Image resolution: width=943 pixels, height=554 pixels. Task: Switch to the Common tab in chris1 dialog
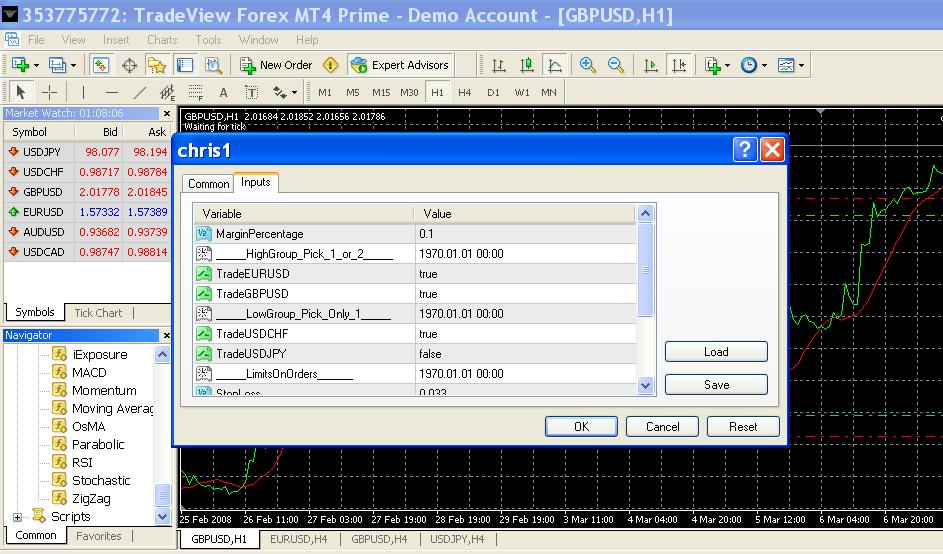[208, 183]
